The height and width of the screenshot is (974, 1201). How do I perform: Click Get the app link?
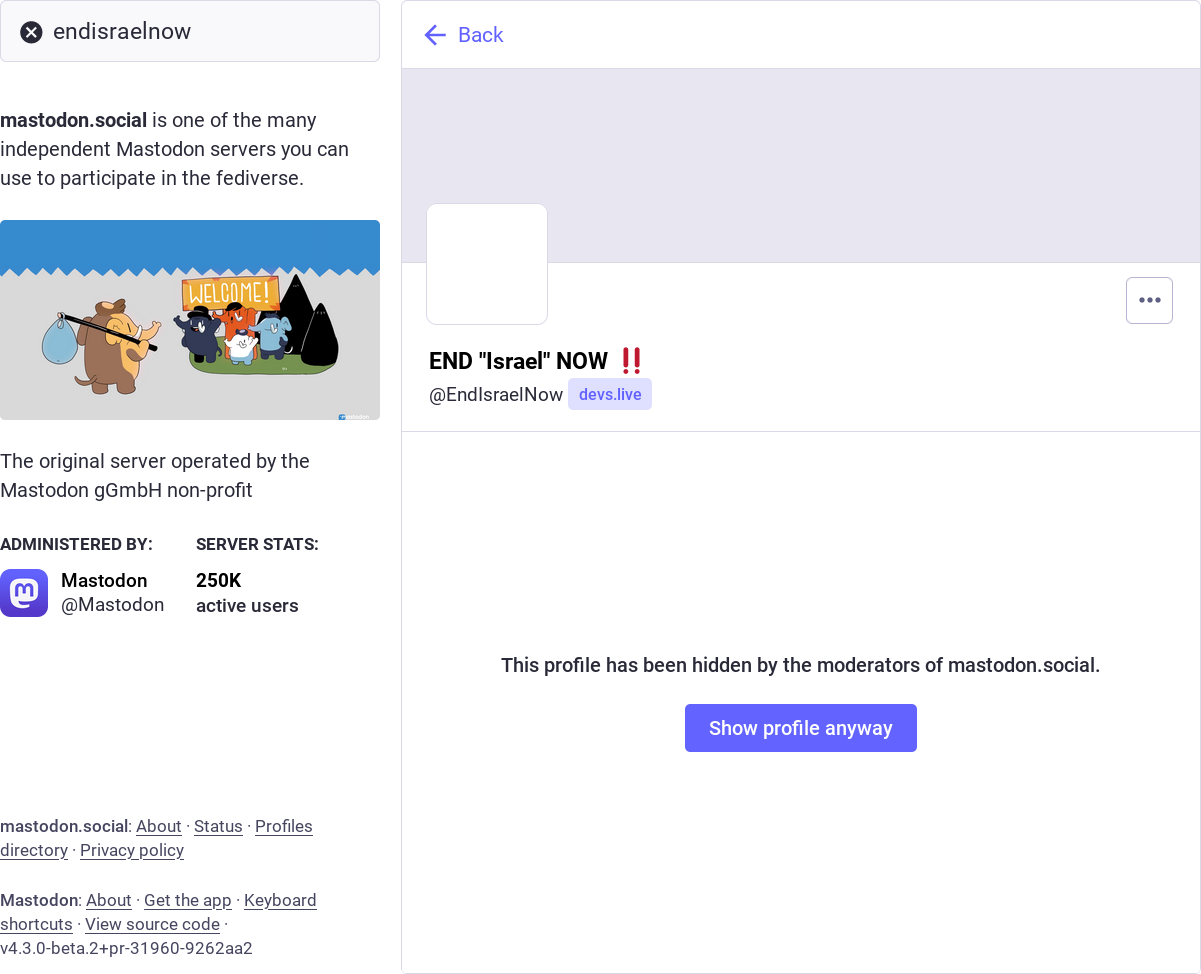(187, 900)
